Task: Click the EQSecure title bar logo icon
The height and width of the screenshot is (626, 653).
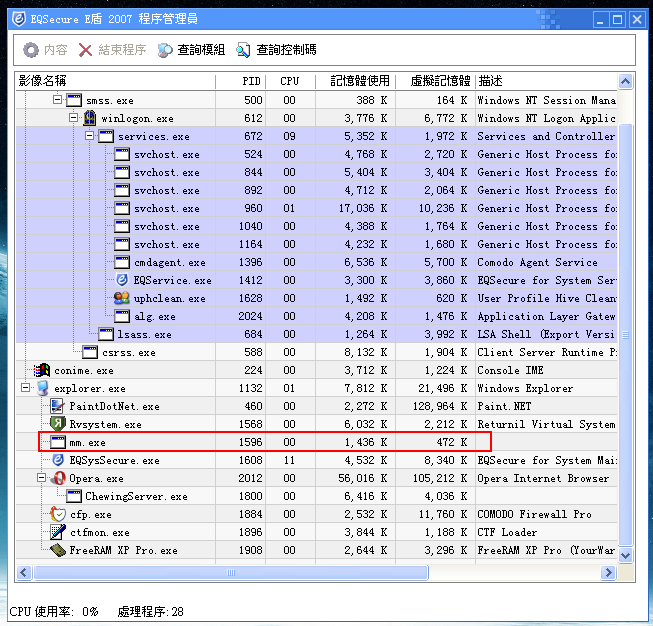Action: [19, 18]
